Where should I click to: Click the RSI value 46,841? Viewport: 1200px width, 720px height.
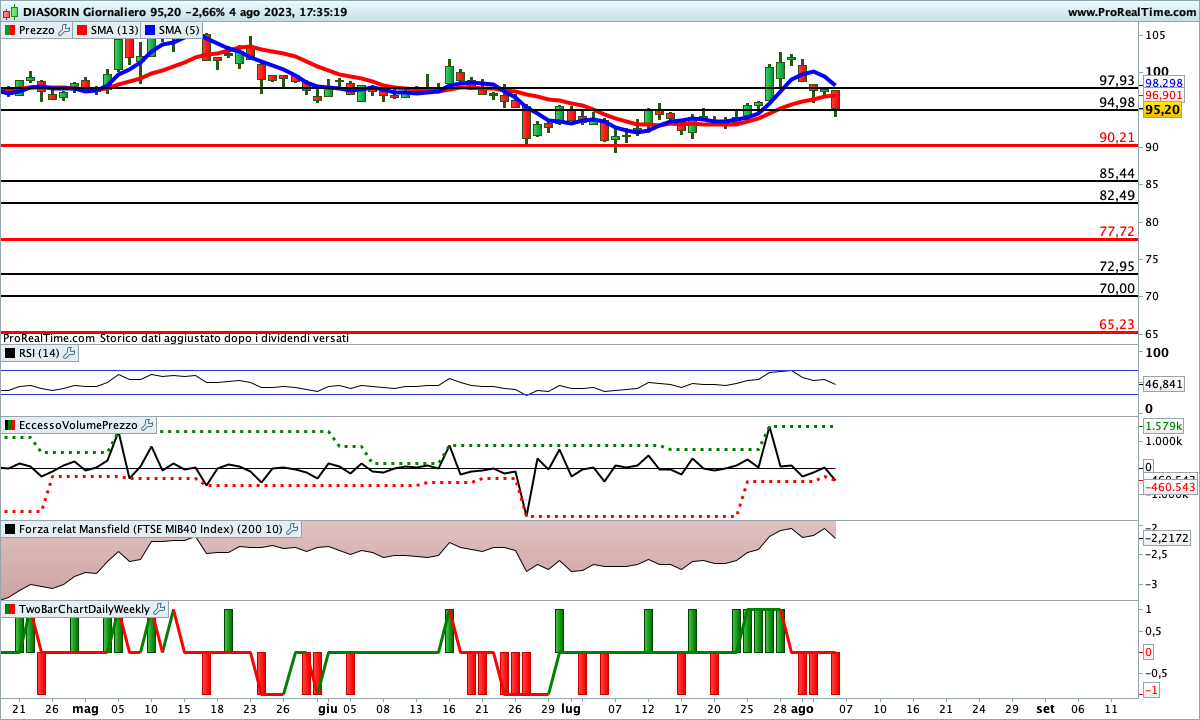point(1163,384)
